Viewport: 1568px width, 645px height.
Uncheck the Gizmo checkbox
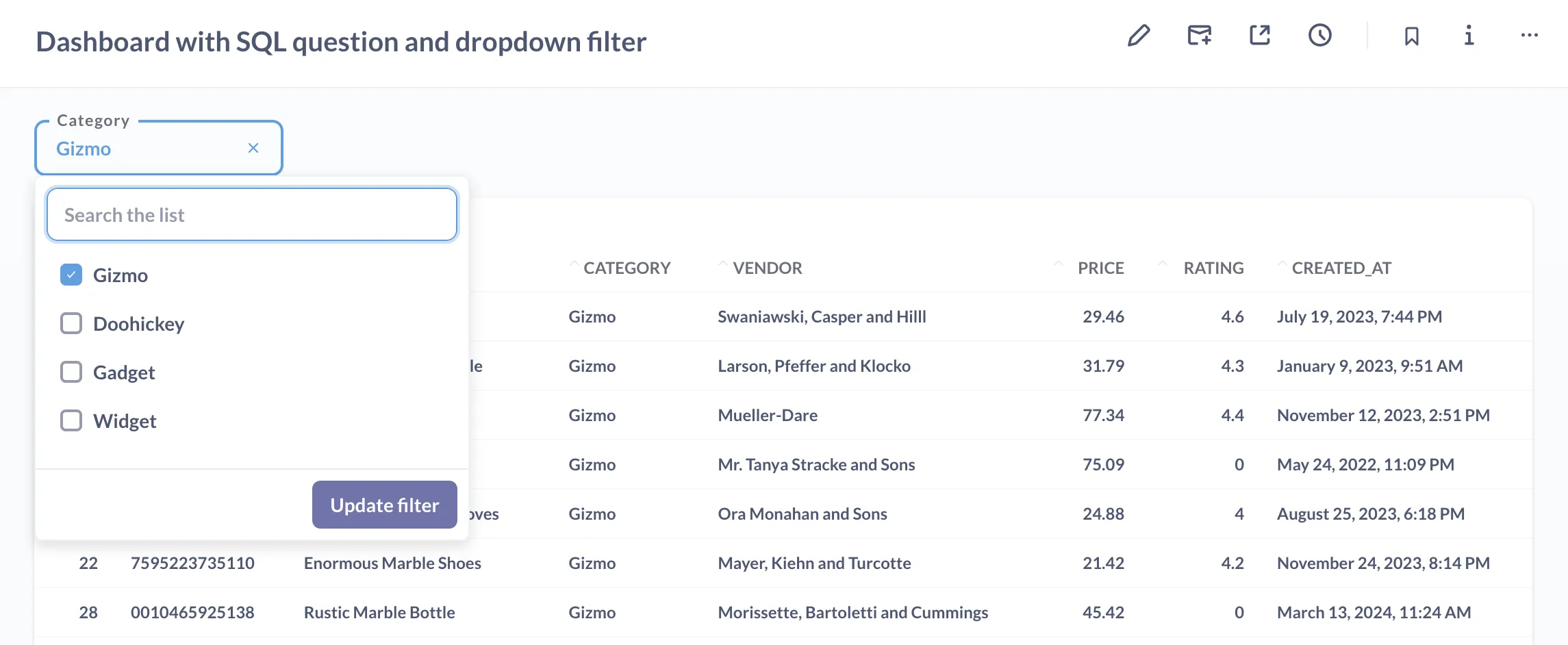click(x=71, y=275)
